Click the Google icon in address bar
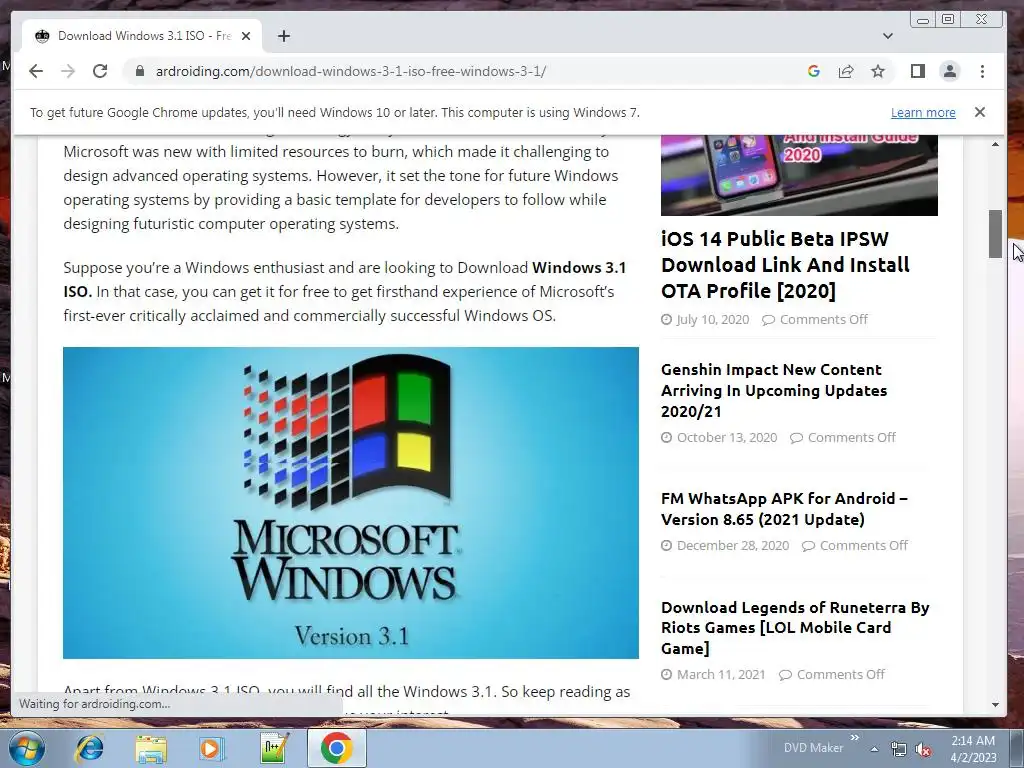This screenshot has height=768, width=1024. pyautogui.click(x=814, y=71)
